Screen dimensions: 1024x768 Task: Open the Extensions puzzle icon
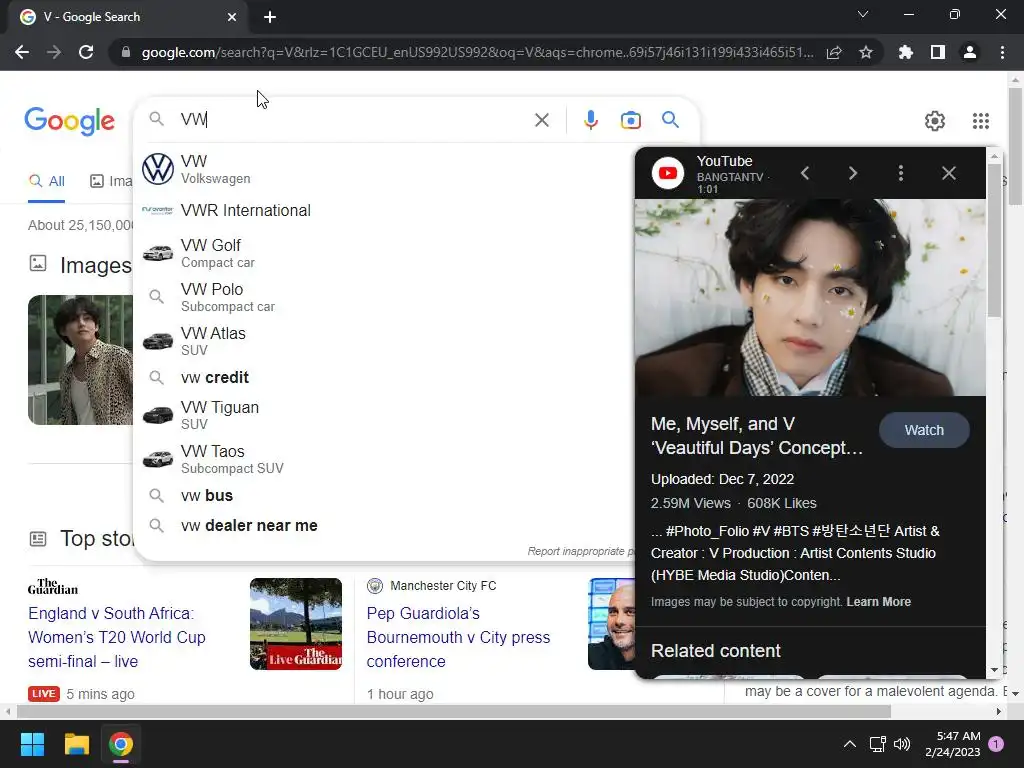pyautogui.click(x=906, y=52)
